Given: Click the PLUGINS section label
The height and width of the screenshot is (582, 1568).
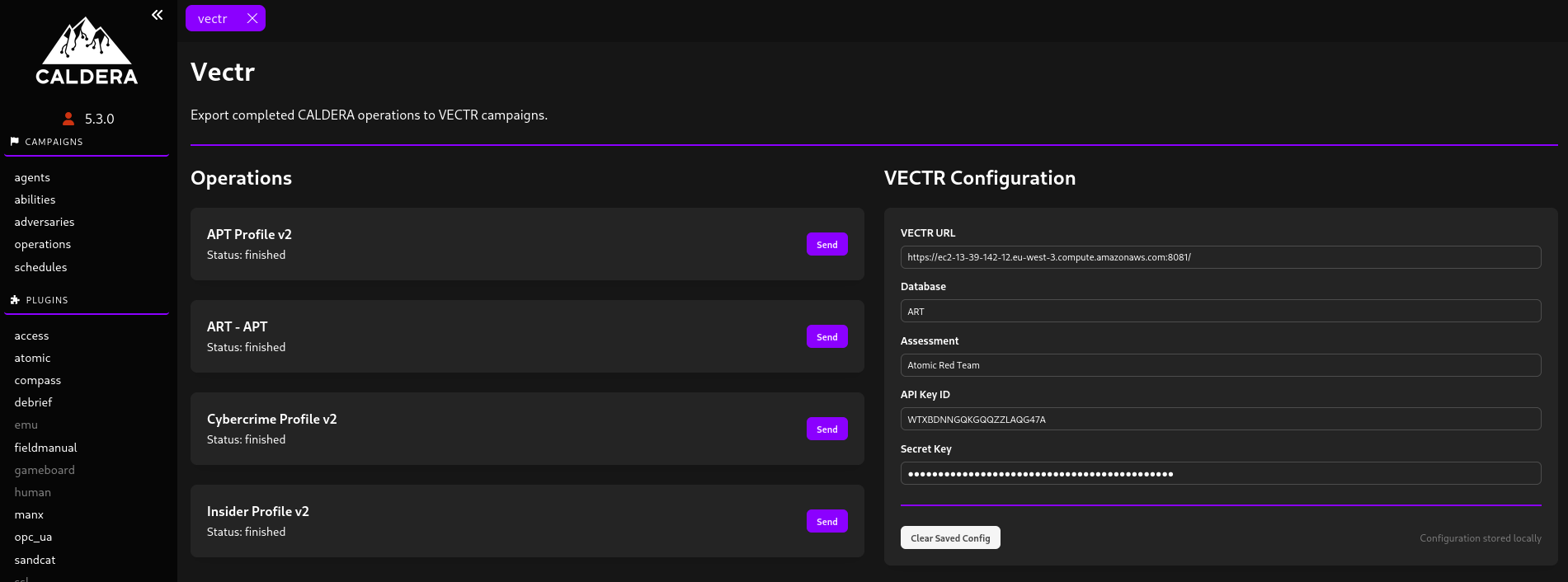Looking at the screenshot, I should pos(47,300).
